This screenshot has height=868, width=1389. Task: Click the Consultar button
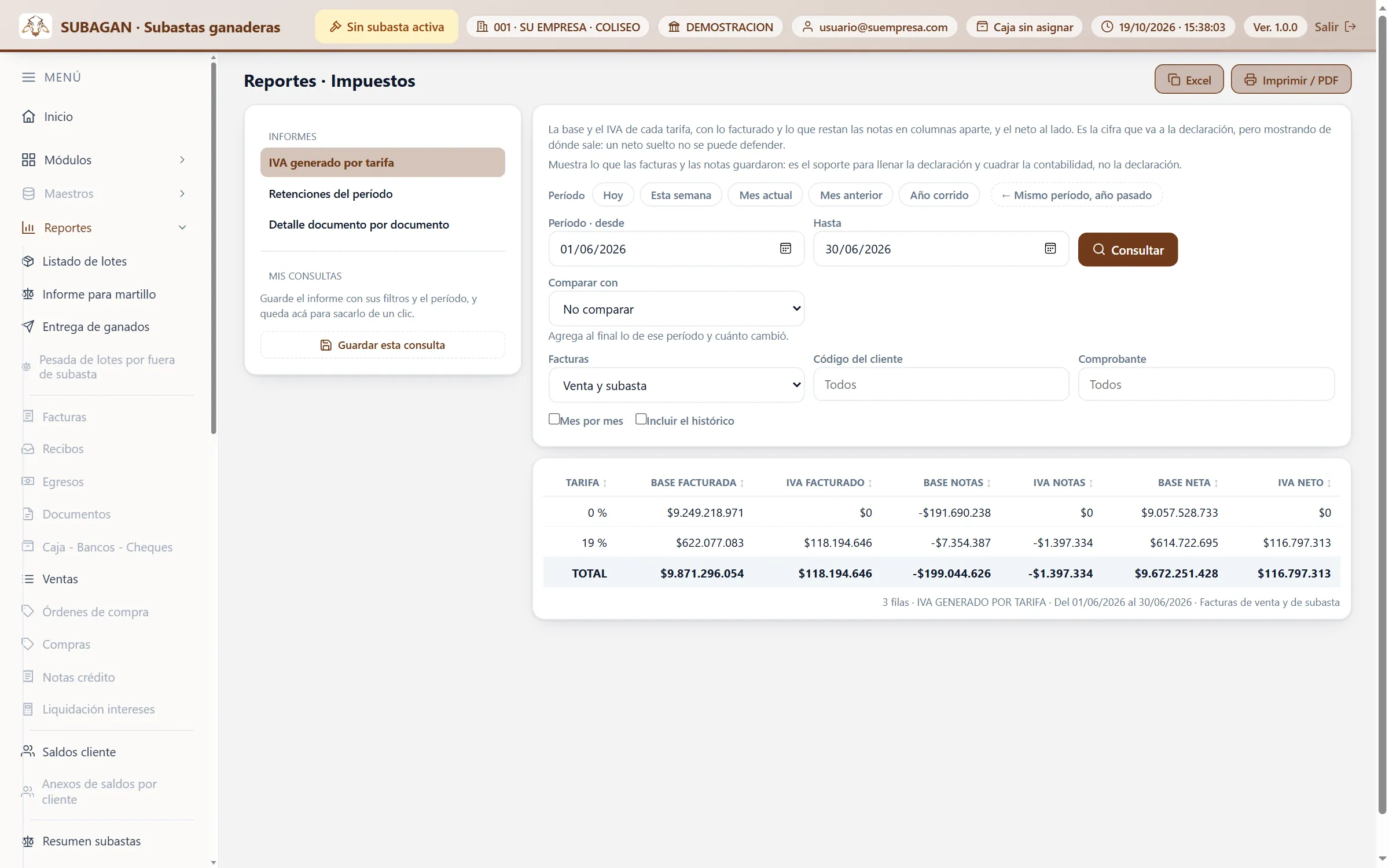1127,249
